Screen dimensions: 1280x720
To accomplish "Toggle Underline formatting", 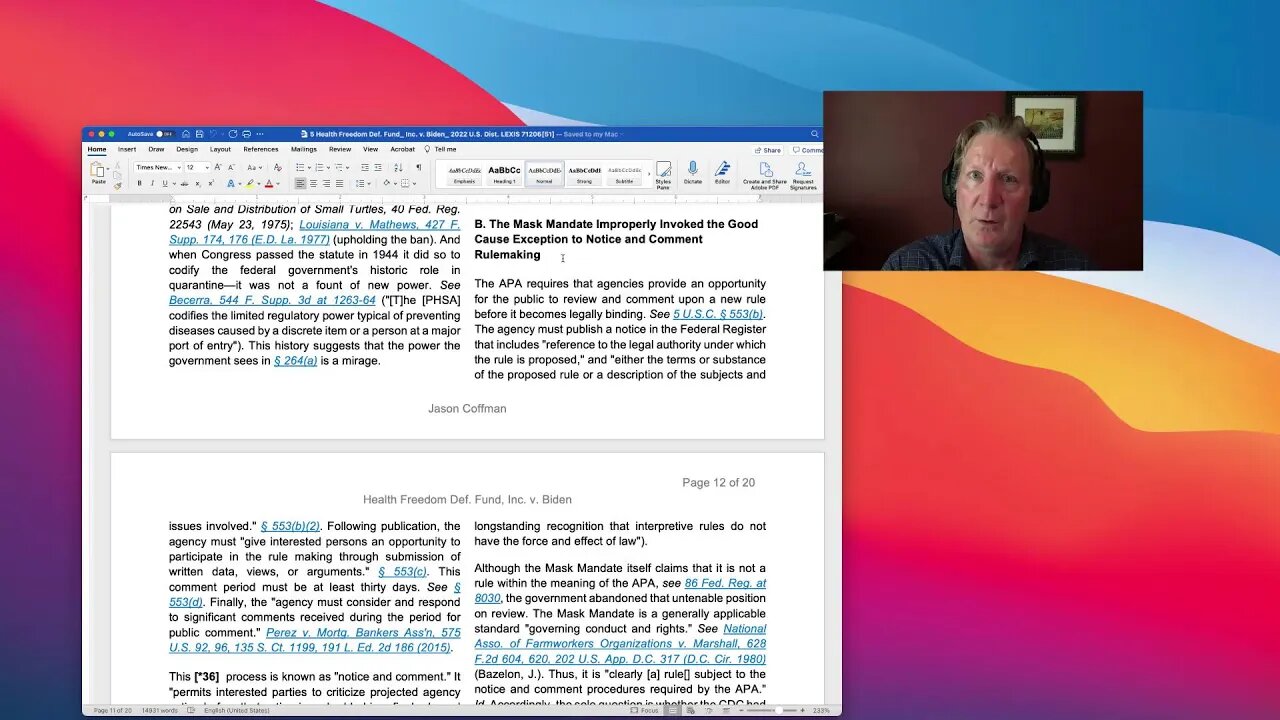I will coord(165,184).
